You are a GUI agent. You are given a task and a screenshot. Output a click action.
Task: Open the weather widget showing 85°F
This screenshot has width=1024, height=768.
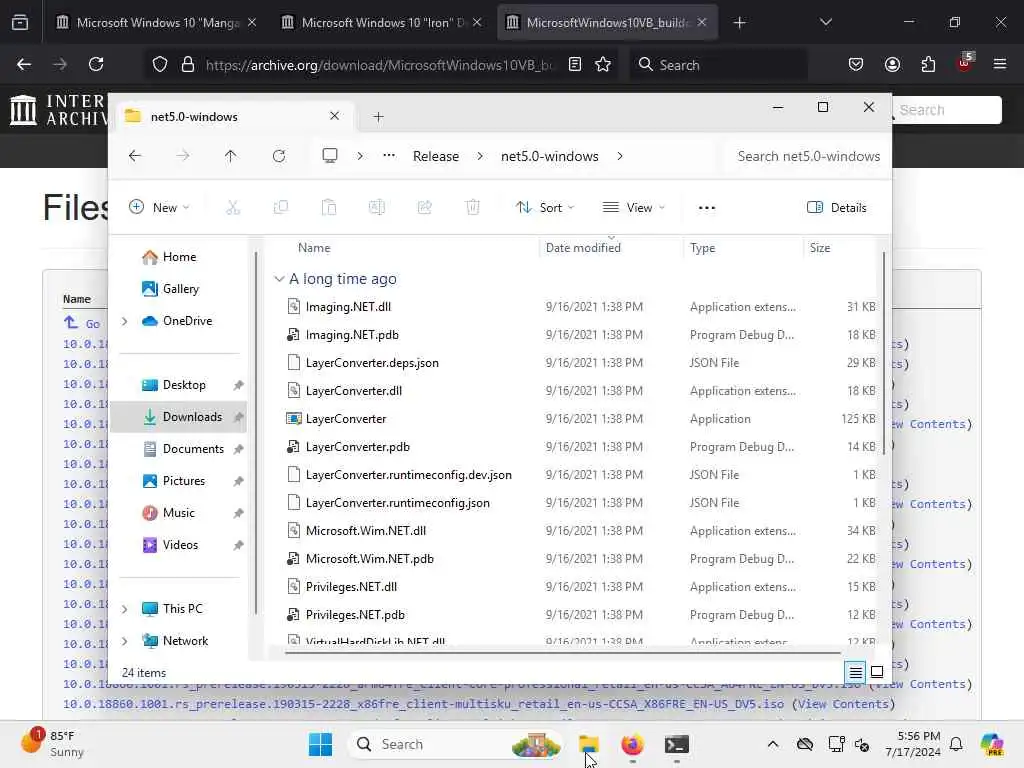tap(54, 744)
